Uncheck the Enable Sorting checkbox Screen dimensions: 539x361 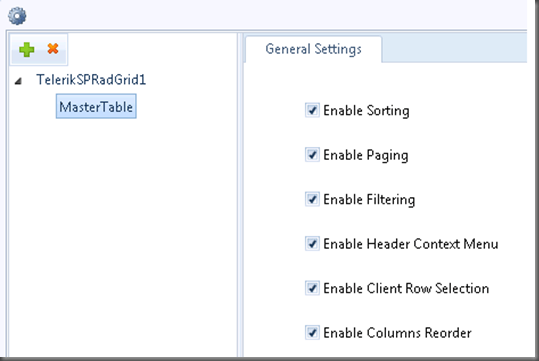coord(312,110)
